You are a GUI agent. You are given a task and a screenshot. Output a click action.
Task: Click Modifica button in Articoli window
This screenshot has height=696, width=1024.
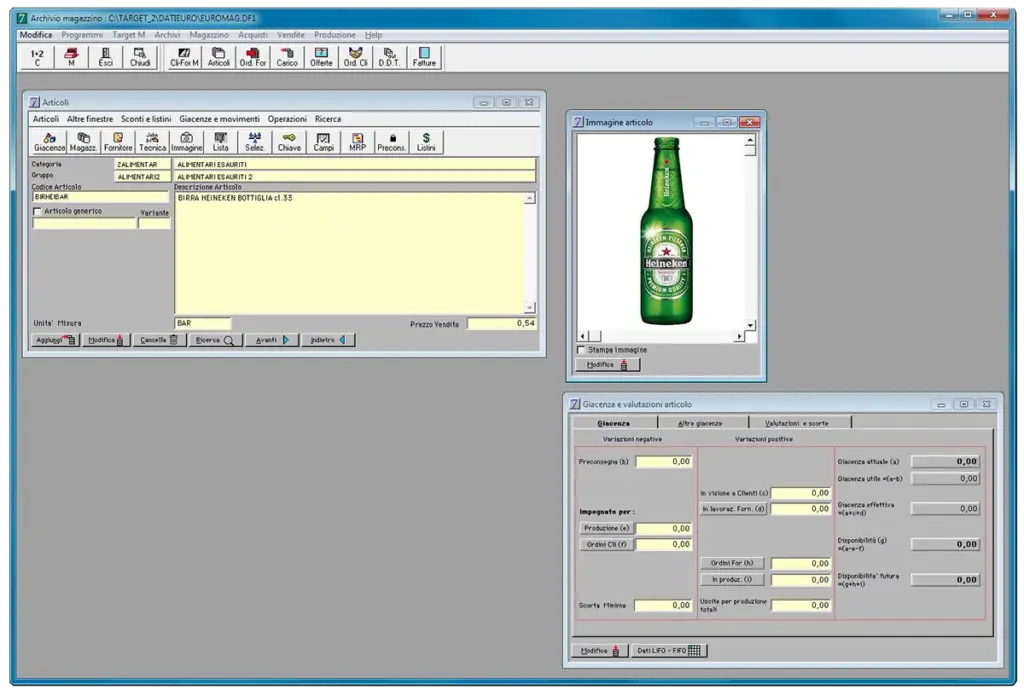pos(106,340)
